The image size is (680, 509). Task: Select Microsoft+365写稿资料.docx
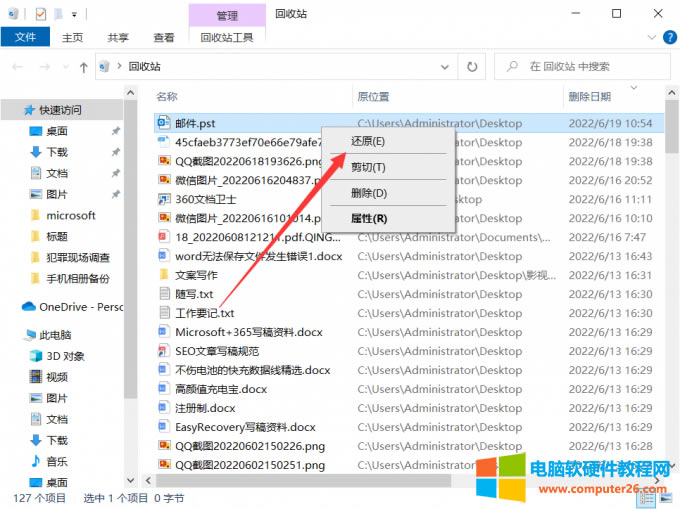coord(249,332)
